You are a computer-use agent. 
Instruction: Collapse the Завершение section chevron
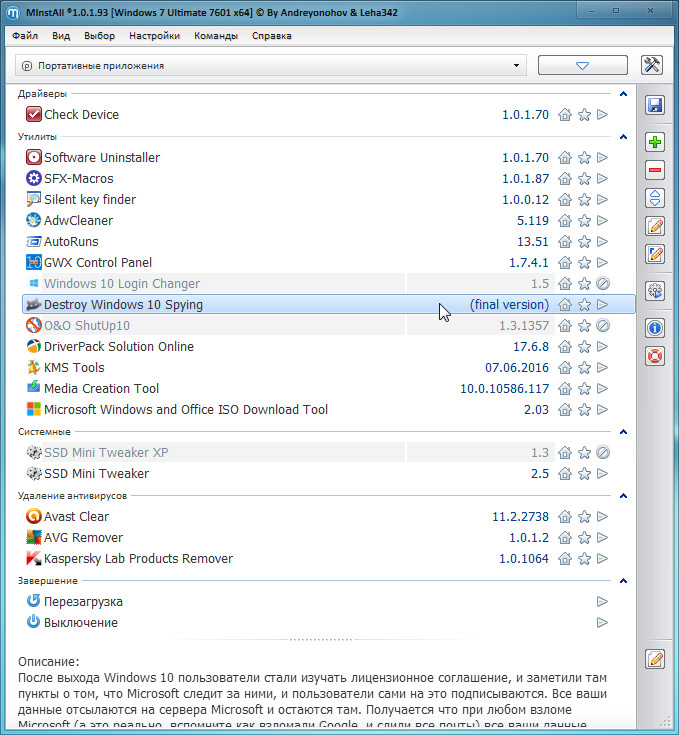(x=623, y=581)
